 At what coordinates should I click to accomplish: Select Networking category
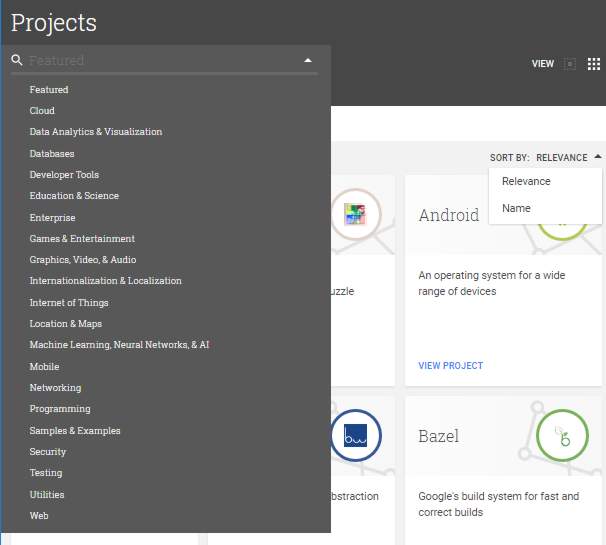coord(55,388)
